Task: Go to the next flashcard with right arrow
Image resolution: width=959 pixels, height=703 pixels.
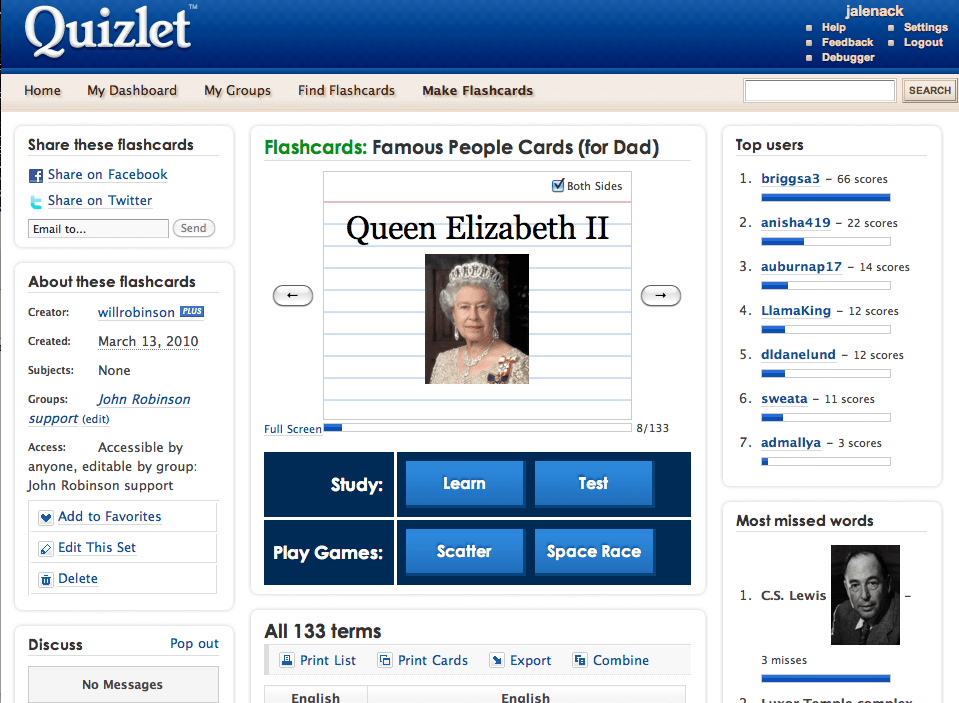Action: pyautogui.click(x=660, y=295)
